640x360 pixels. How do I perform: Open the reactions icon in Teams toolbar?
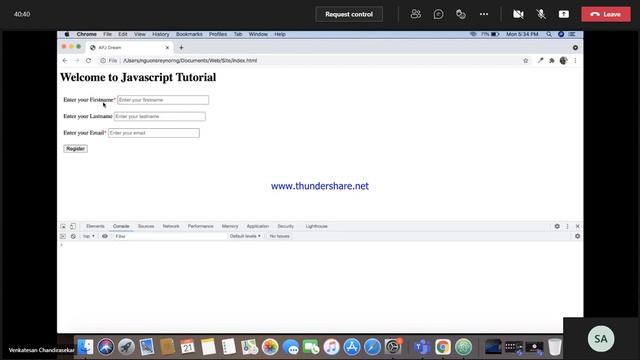pyautogui.click(x=461, y=14)
